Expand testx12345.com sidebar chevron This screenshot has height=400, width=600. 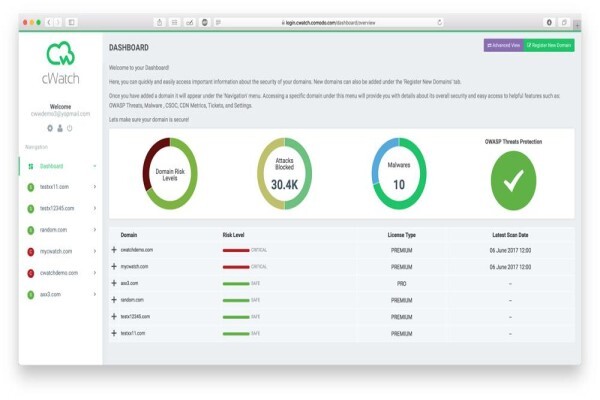(95, 208)
